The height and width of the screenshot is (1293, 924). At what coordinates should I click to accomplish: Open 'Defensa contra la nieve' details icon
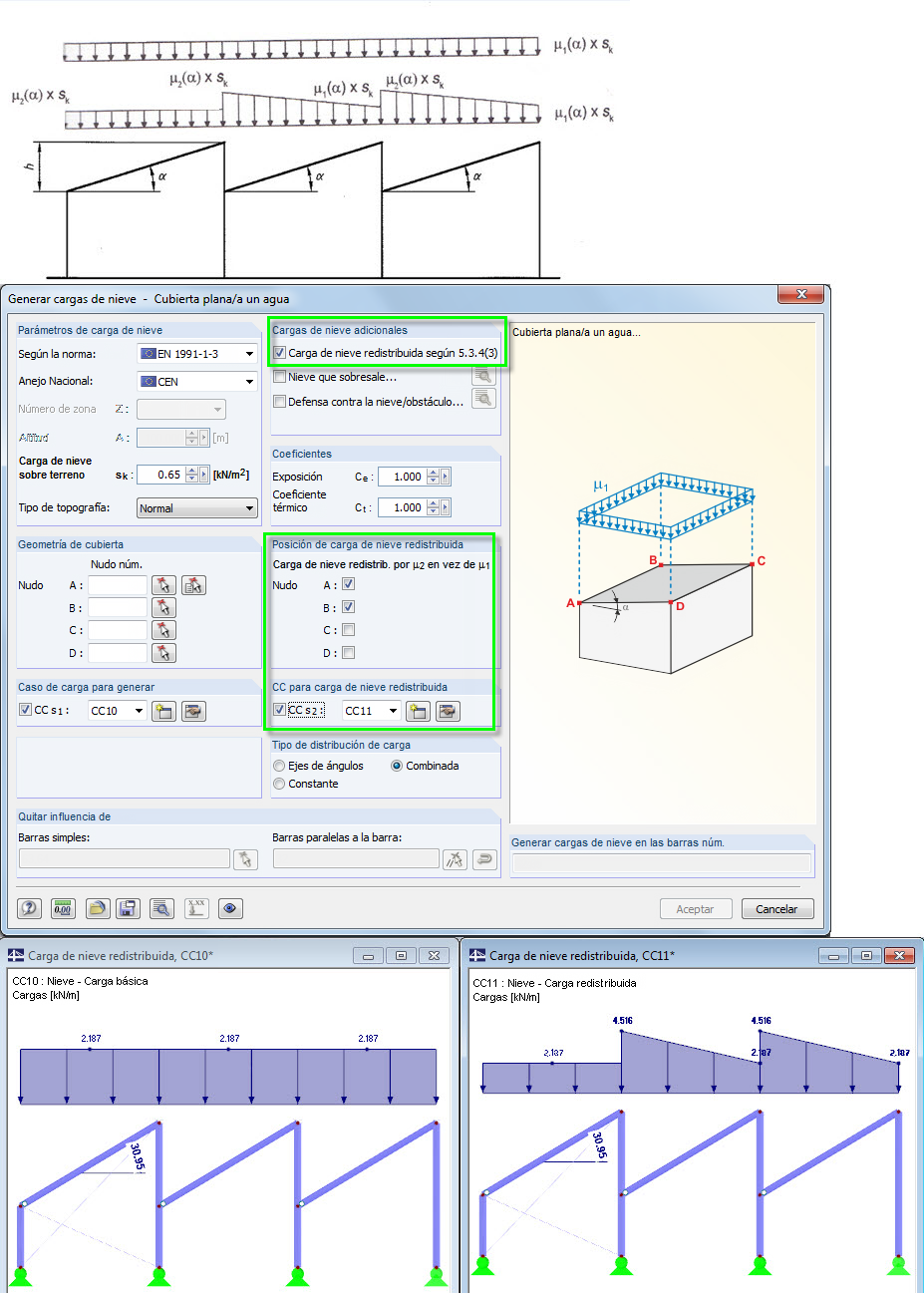click(x=483, y=399)
